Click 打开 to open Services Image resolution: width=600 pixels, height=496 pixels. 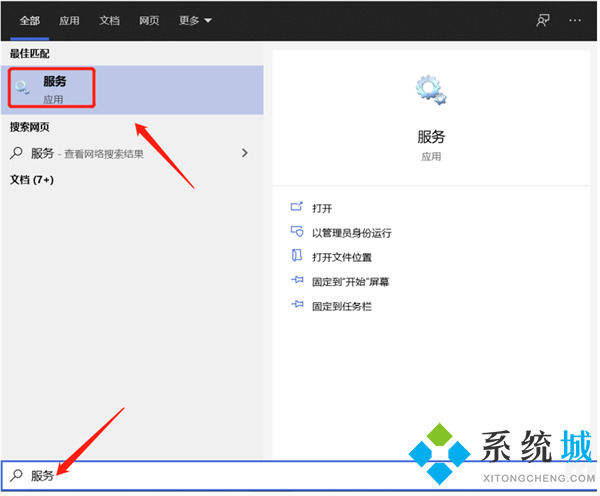pos(322,209)
